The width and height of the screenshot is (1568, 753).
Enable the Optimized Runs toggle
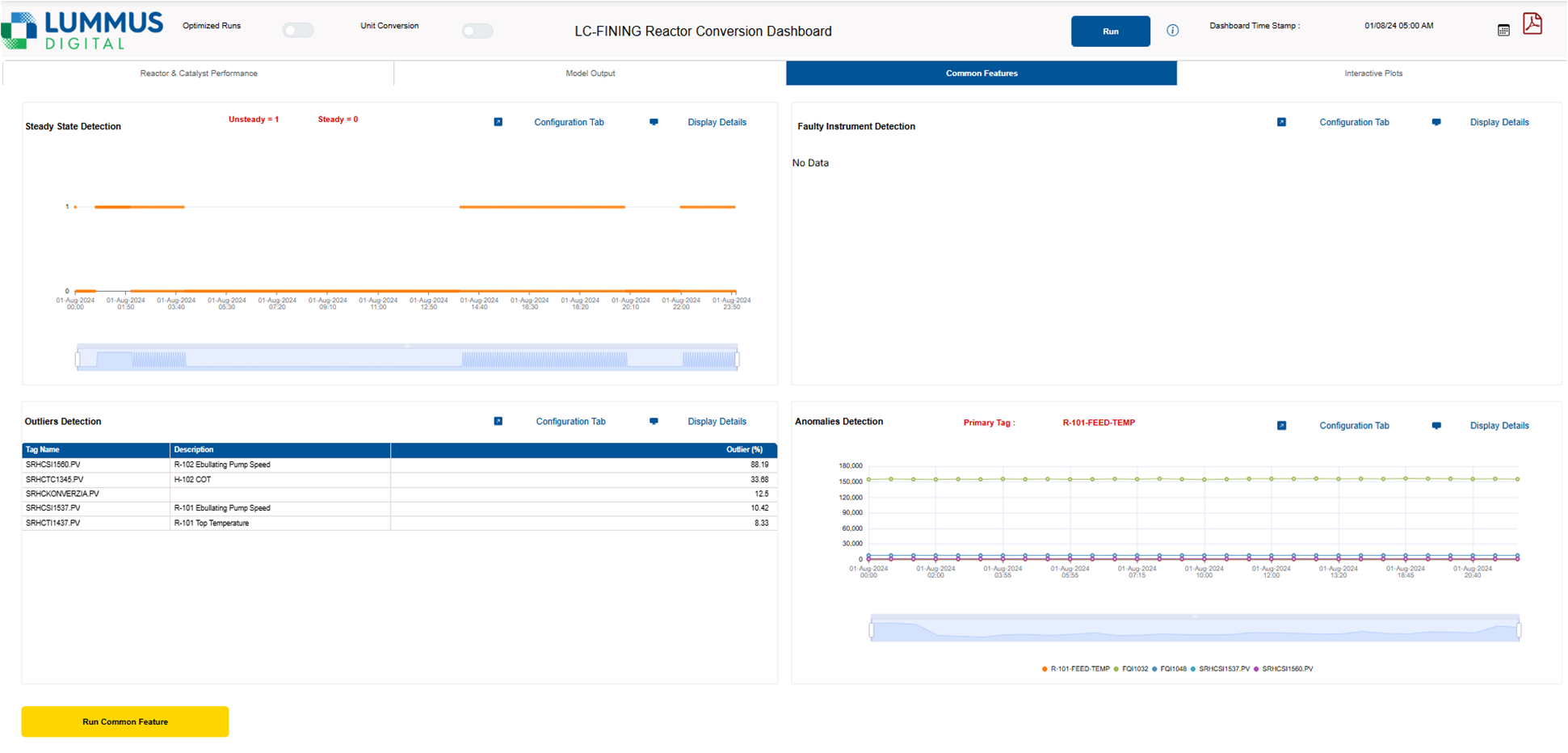coord(298,31)
